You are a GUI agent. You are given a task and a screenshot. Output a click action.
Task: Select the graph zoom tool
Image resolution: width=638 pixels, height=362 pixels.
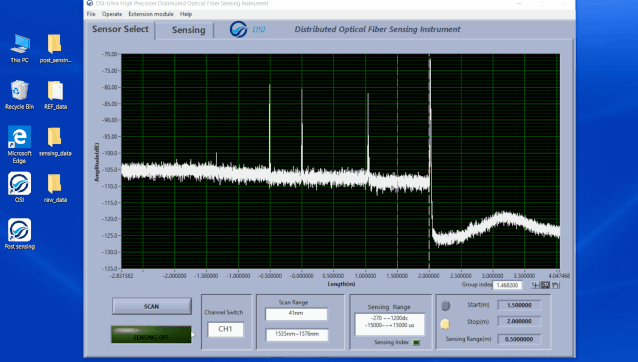[x=545, y=286]
